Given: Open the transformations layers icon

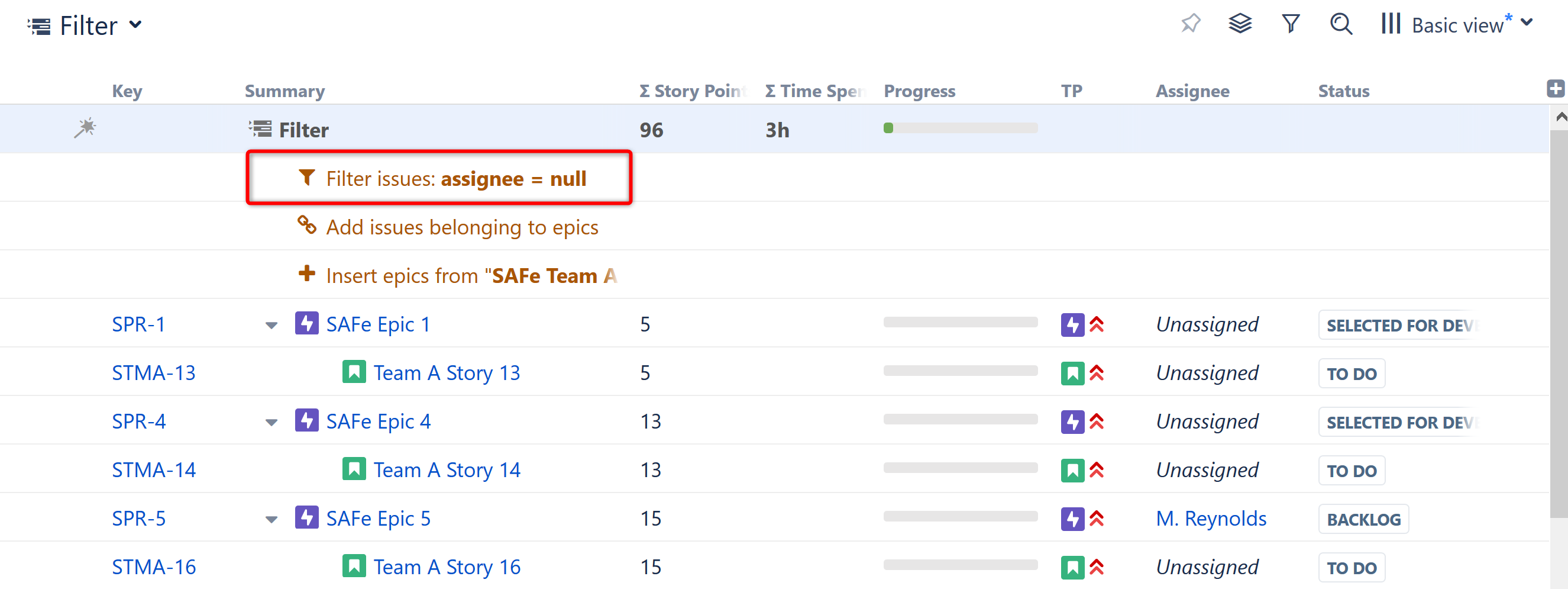Looking at the screenshot, I should (1239, 24).
